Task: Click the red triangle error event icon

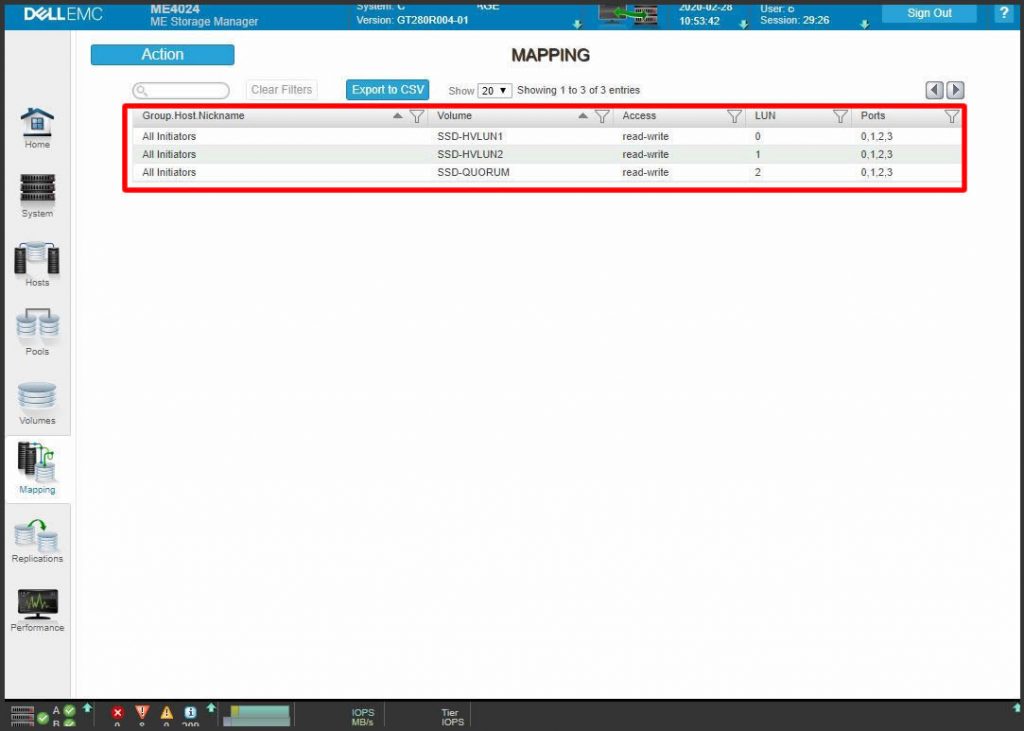Action: click(142, 713)
